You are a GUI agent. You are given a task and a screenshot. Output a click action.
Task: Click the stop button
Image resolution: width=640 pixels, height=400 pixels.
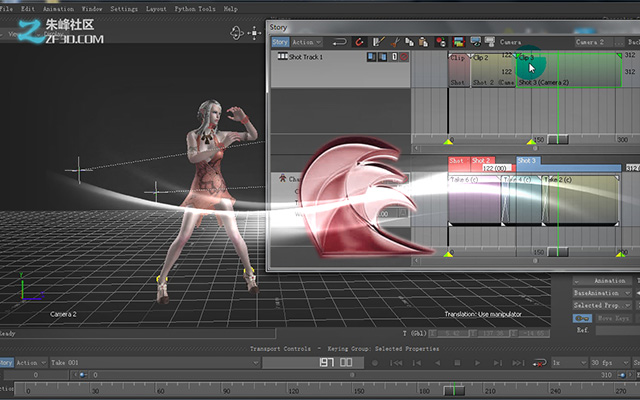coord(457,363)
